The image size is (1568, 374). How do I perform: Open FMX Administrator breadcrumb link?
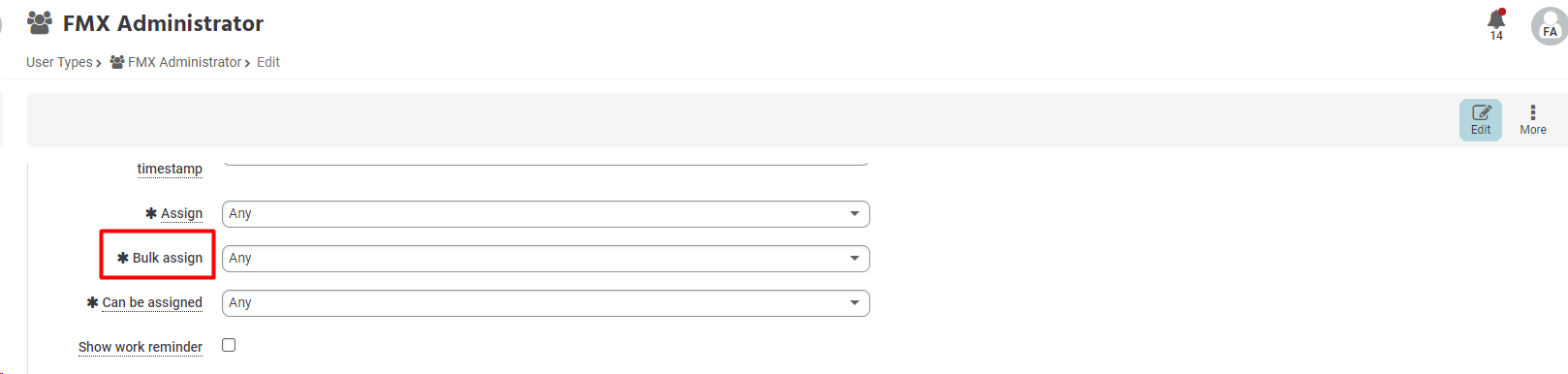coord(184,62)
